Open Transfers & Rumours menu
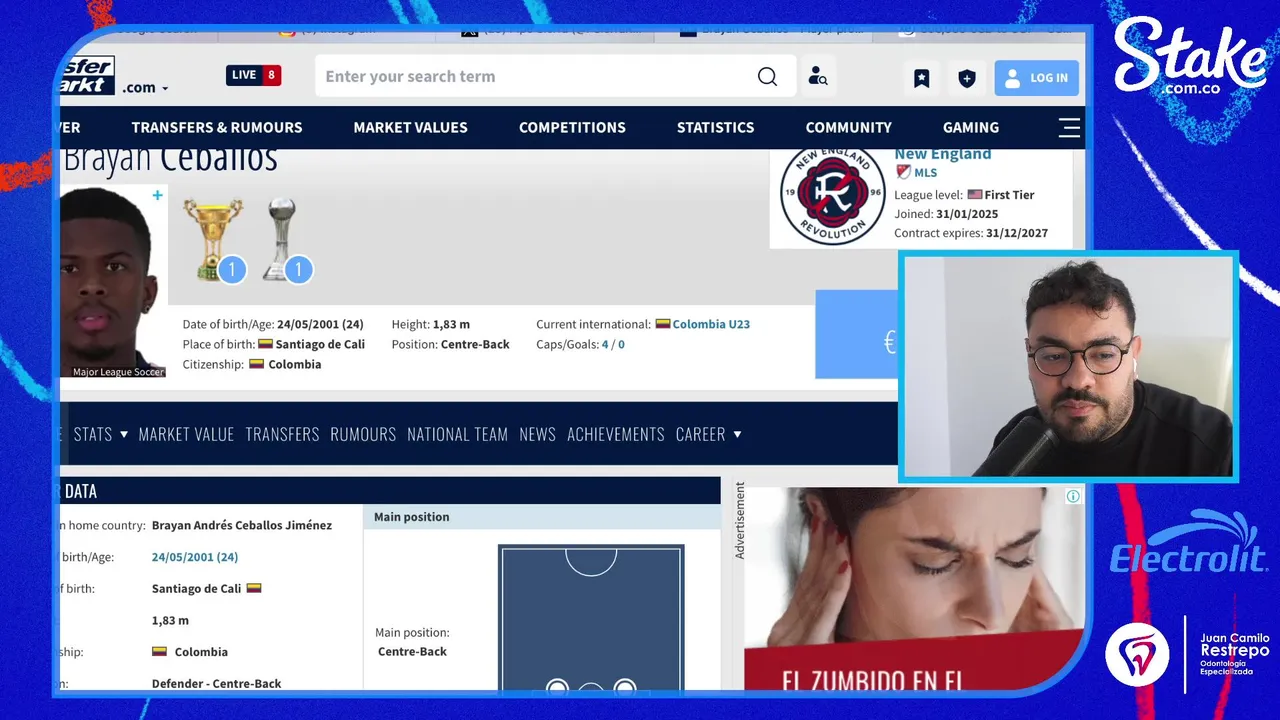The image size is (1280, 720). point(217,128)
